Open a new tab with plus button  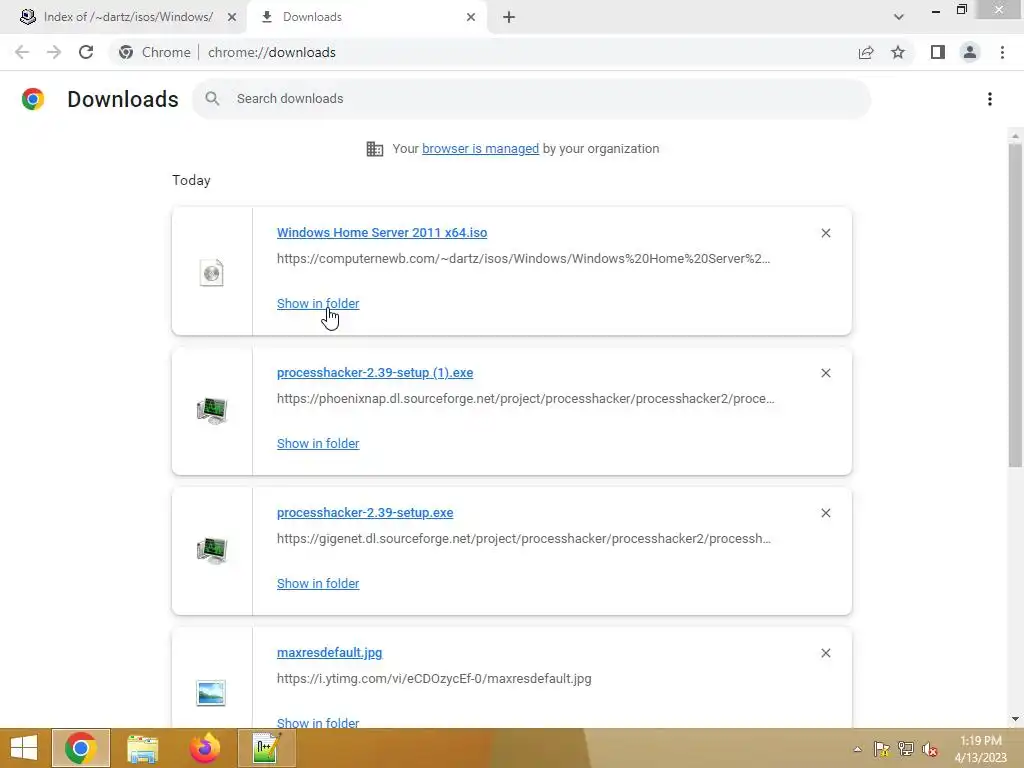[509, 17]
